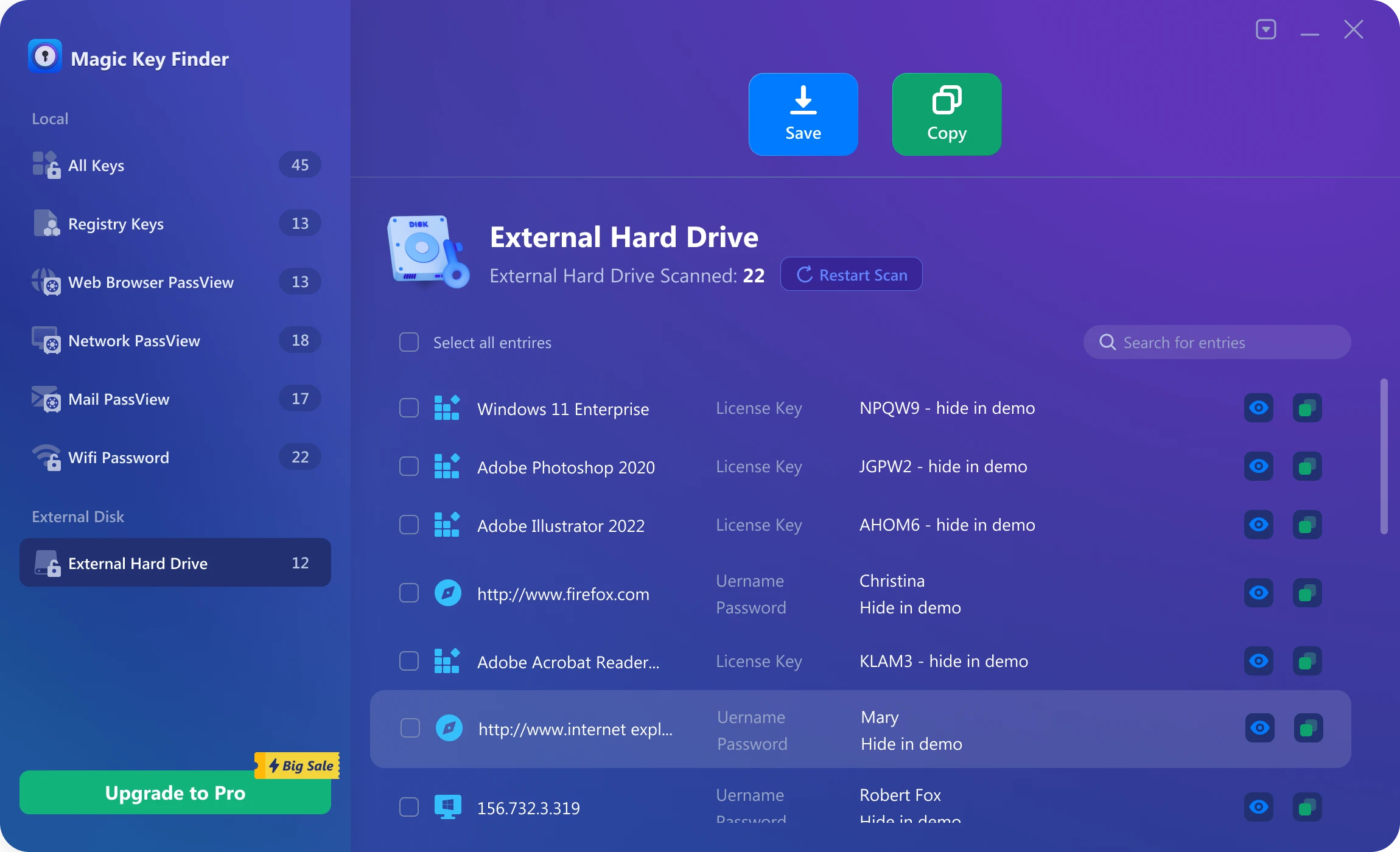
Task: Focus the Search for entries field
Action: [x=1217, y=343]
